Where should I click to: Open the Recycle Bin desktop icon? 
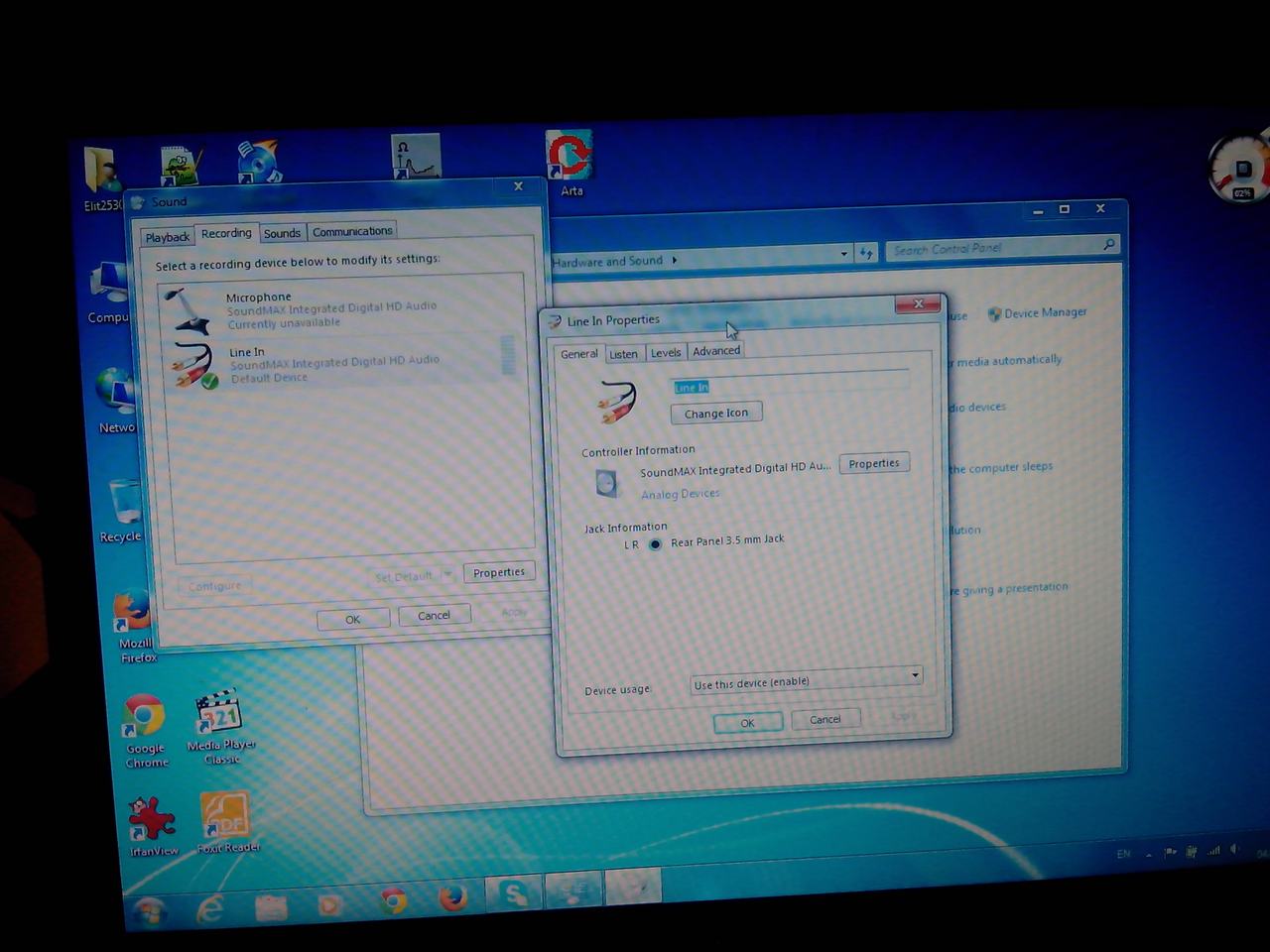121,512
